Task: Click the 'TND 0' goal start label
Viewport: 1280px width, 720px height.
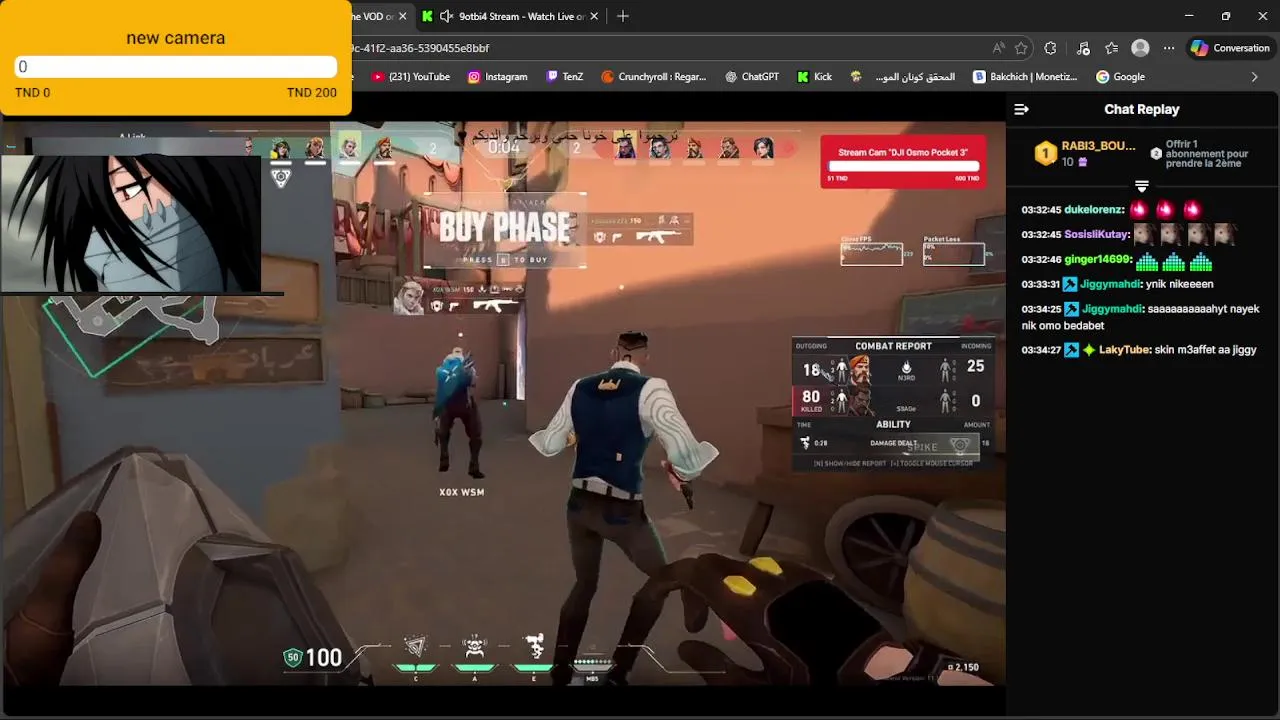Action: point(33,92)
